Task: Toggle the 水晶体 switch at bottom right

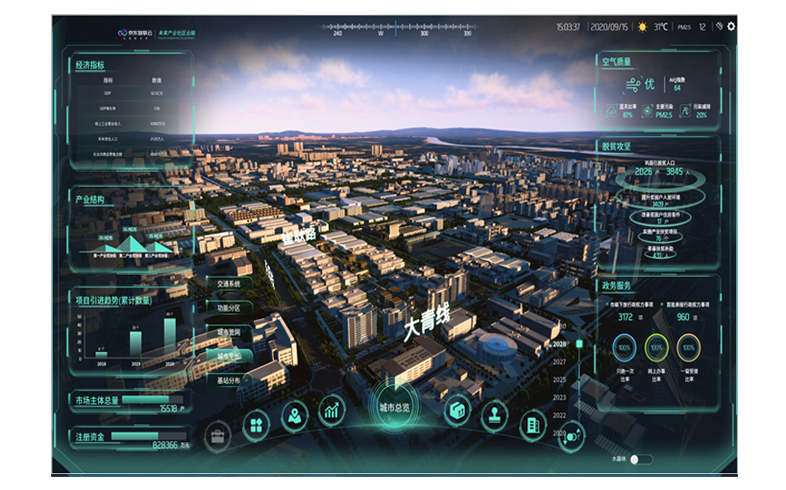Action: click(x=641, y=459)
